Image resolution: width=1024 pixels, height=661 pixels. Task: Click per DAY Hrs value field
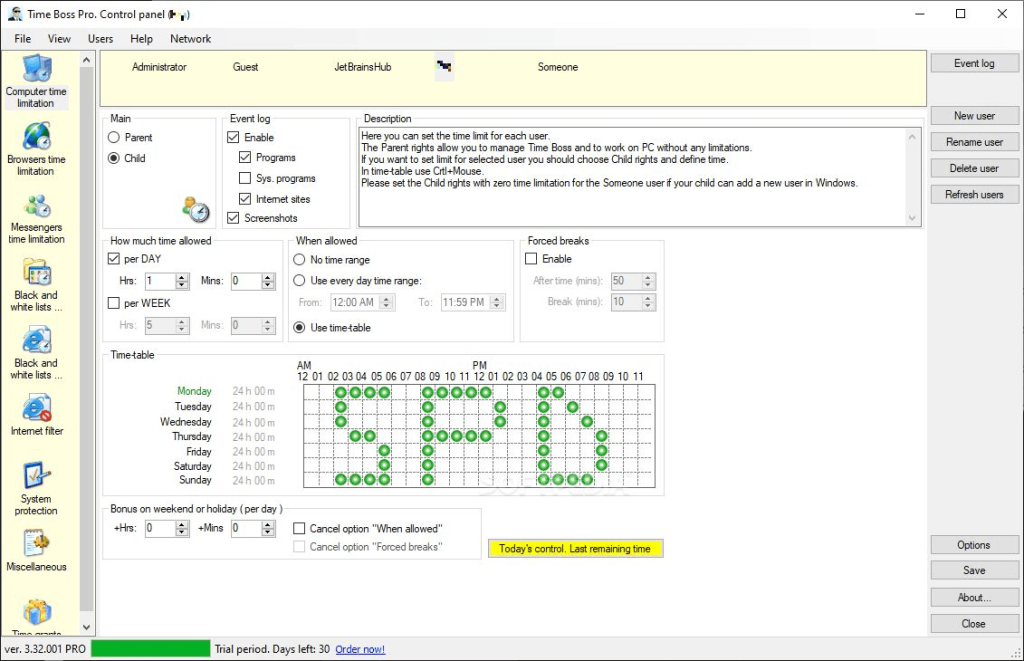tap(160, 281)
